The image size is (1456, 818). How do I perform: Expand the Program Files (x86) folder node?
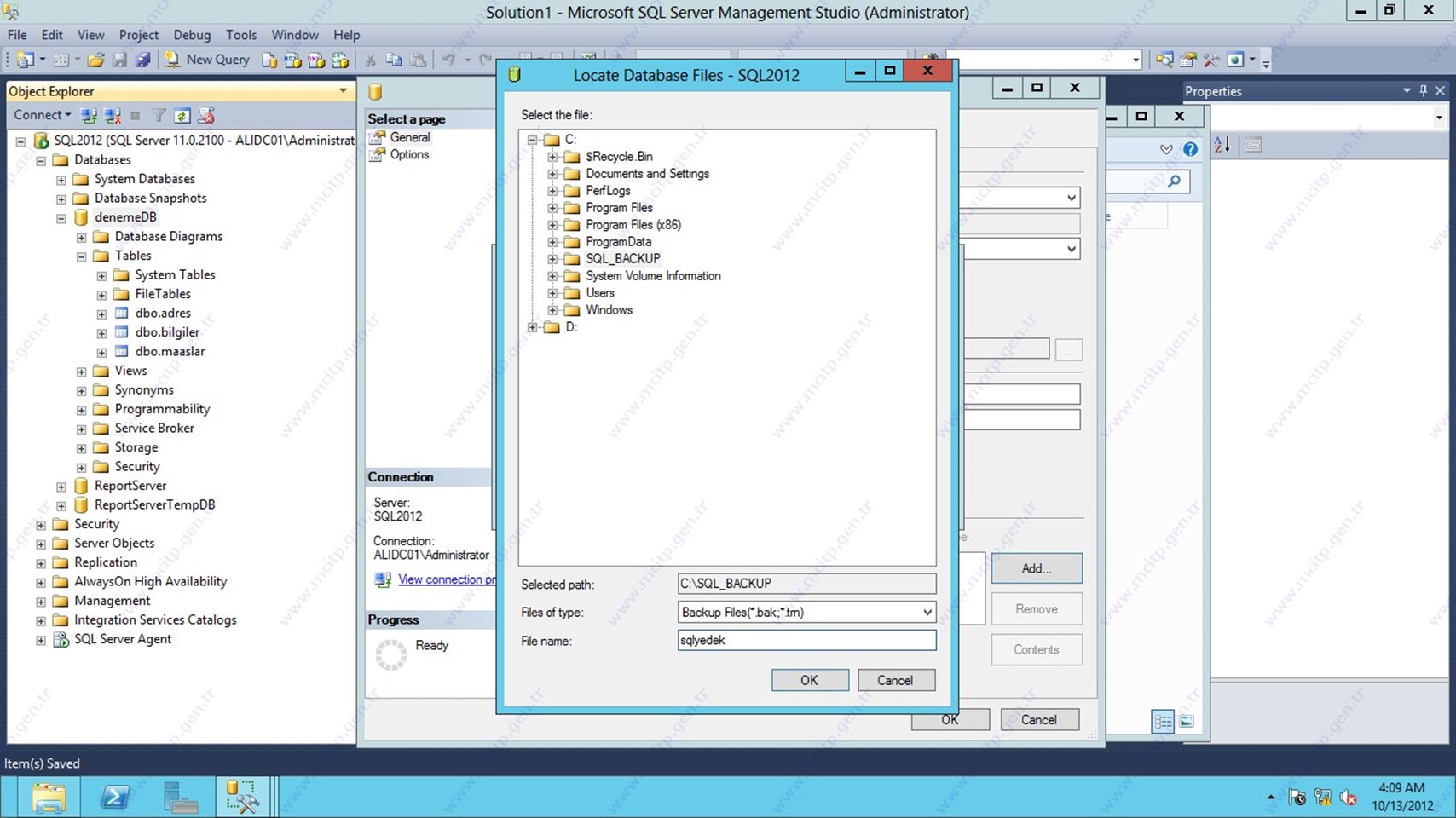(x=552, y=225)
